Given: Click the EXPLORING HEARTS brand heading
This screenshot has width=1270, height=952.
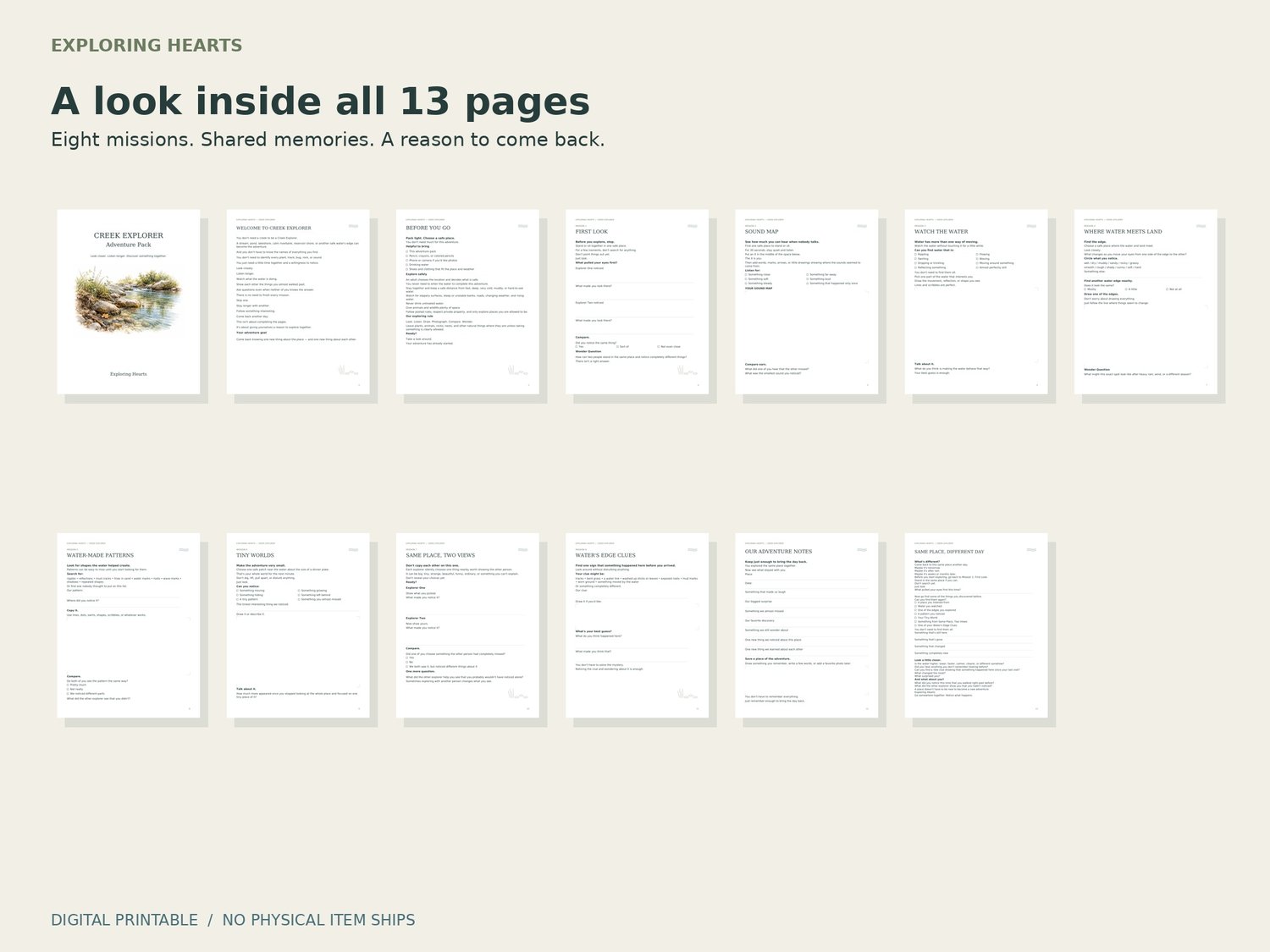Looking at the screenshot, I should (146, 46).
